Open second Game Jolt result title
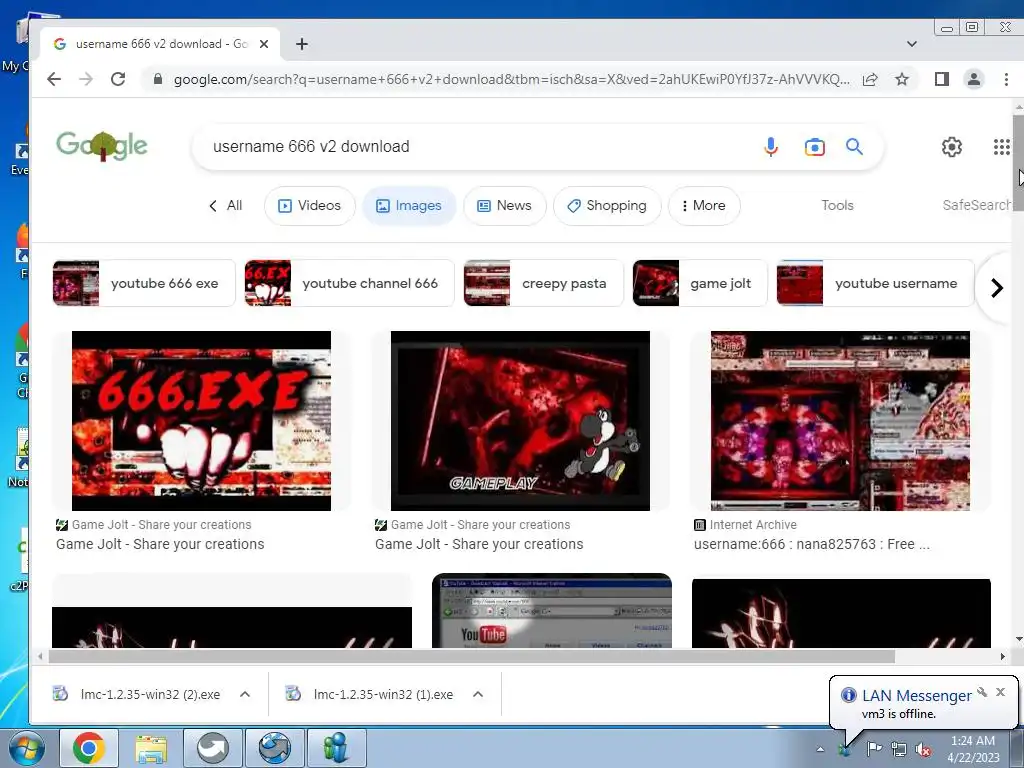The width and height of the screenshot is (1024, 768). tap(479, 544)
